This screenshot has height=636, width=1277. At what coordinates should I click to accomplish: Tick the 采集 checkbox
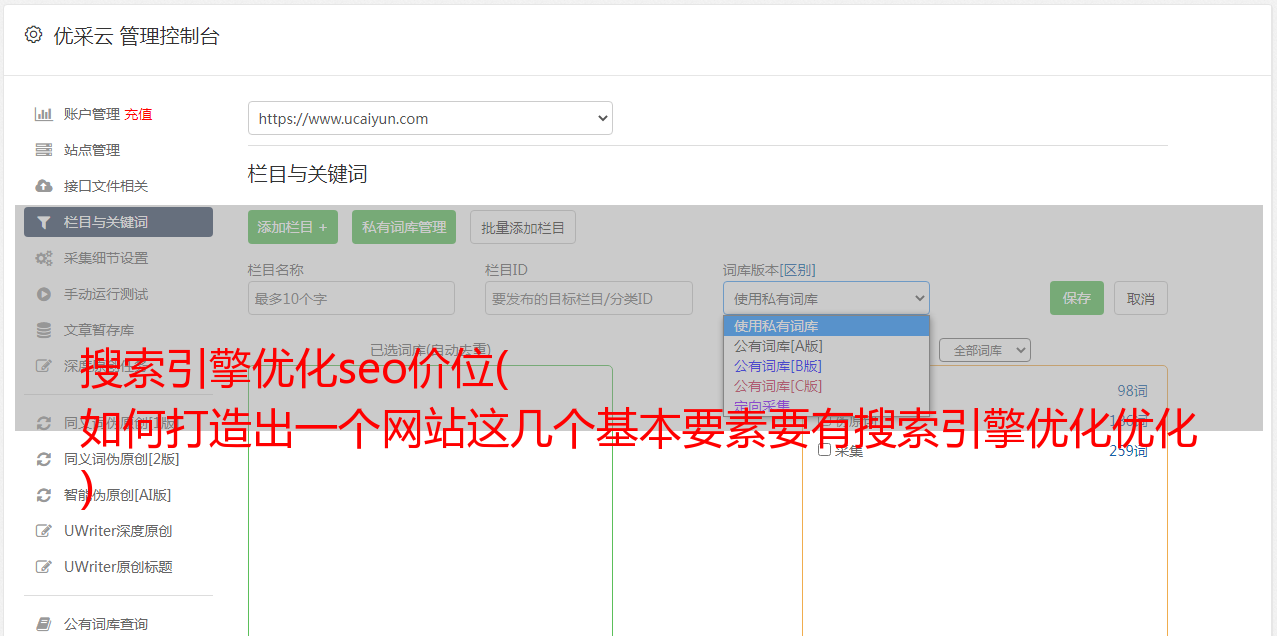pos(825,450)
